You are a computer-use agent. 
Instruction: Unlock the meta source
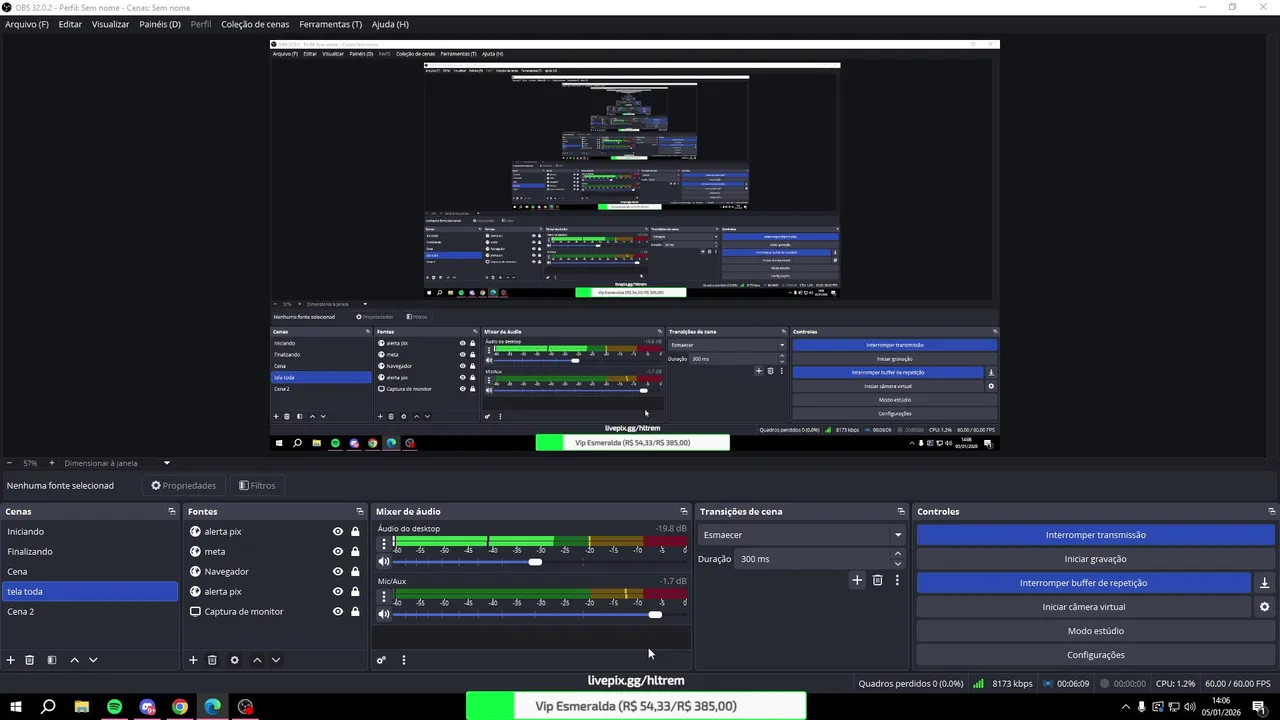pyautogui.click(x=355, y=552)
